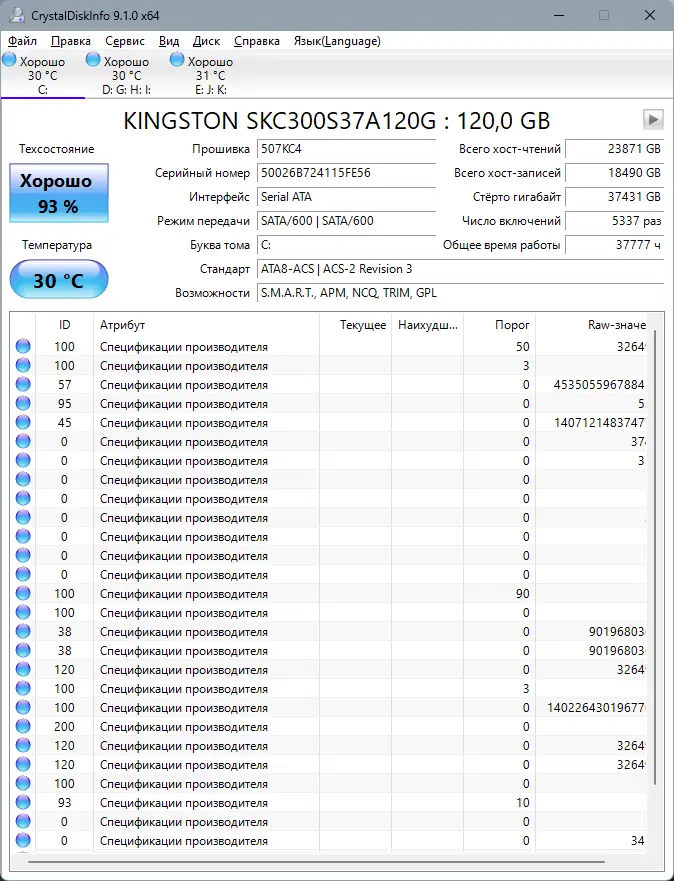Click the Raw-значе column header

(591, 325)
